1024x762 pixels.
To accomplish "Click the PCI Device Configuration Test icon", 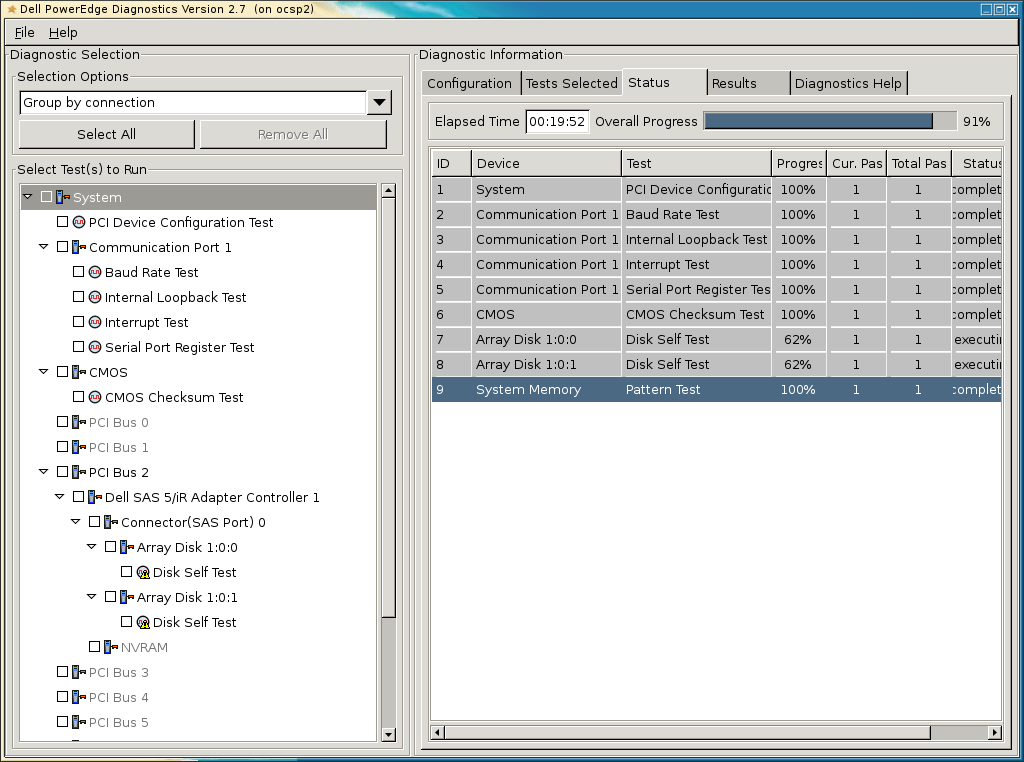I will coord(79,222).
